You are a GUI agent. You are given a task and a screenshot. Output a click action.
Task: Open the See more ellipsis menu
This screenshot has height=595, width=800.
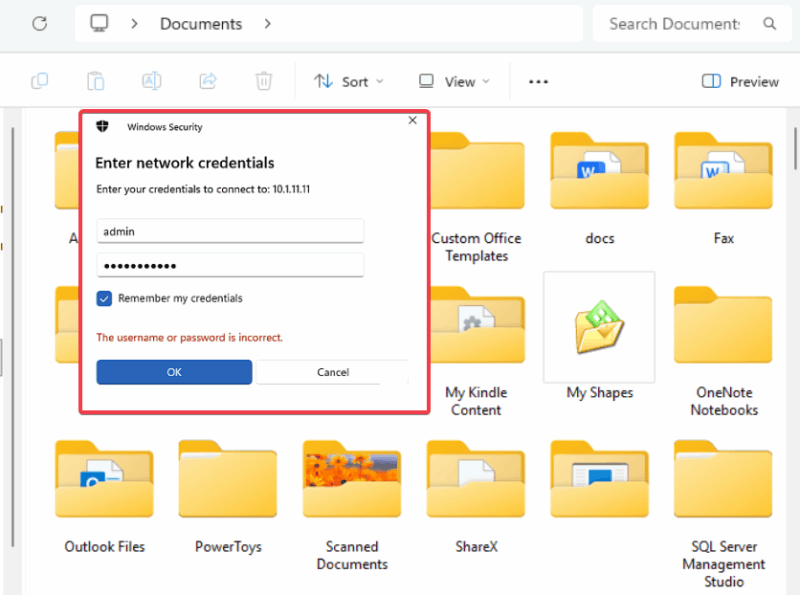(x=538, y=81)
